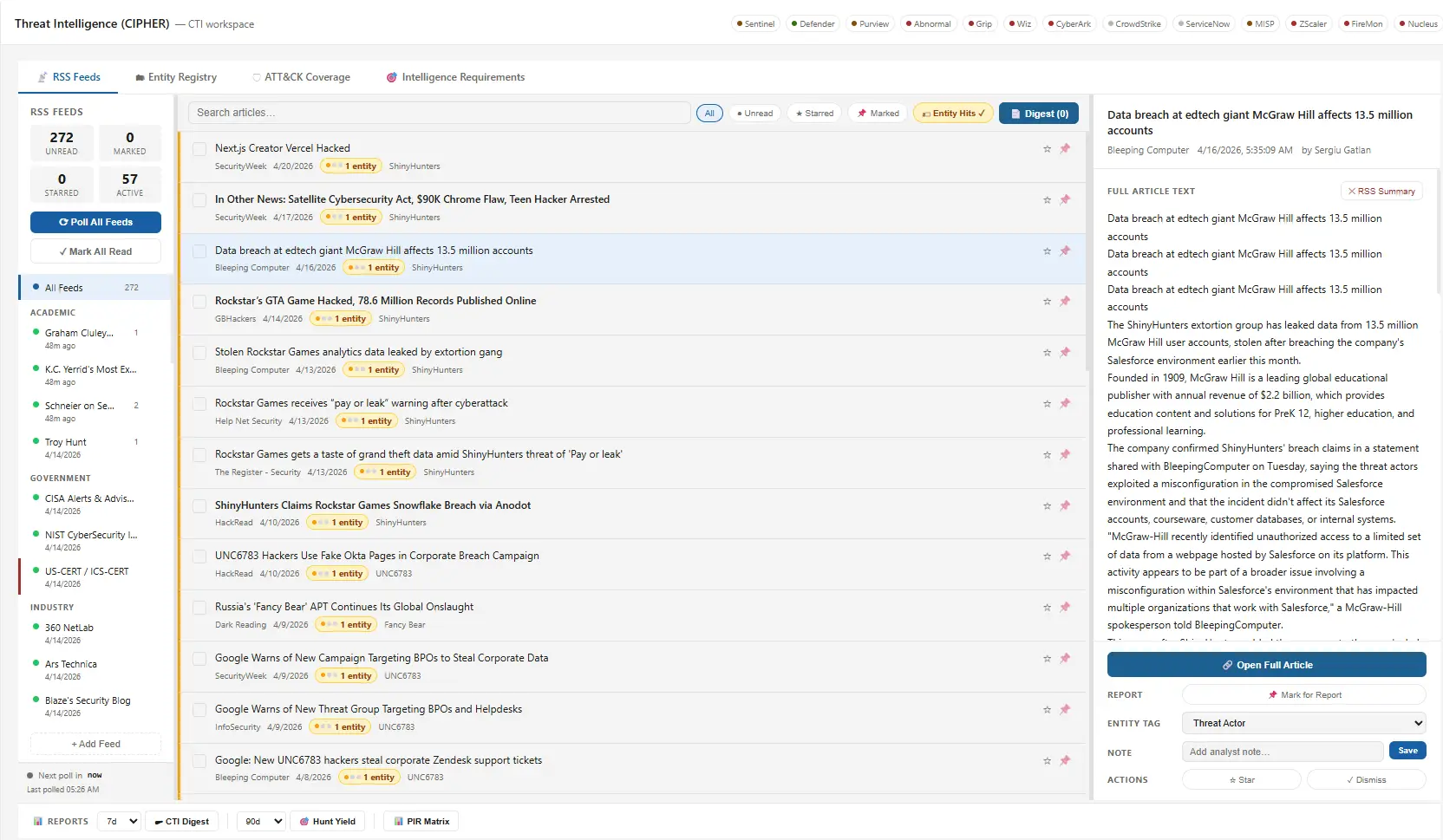The image size is (1443, 840).
Task: Tick the checkbox for Rockstar 'pay or leak' warning
Action: click(x=199, y=404)
